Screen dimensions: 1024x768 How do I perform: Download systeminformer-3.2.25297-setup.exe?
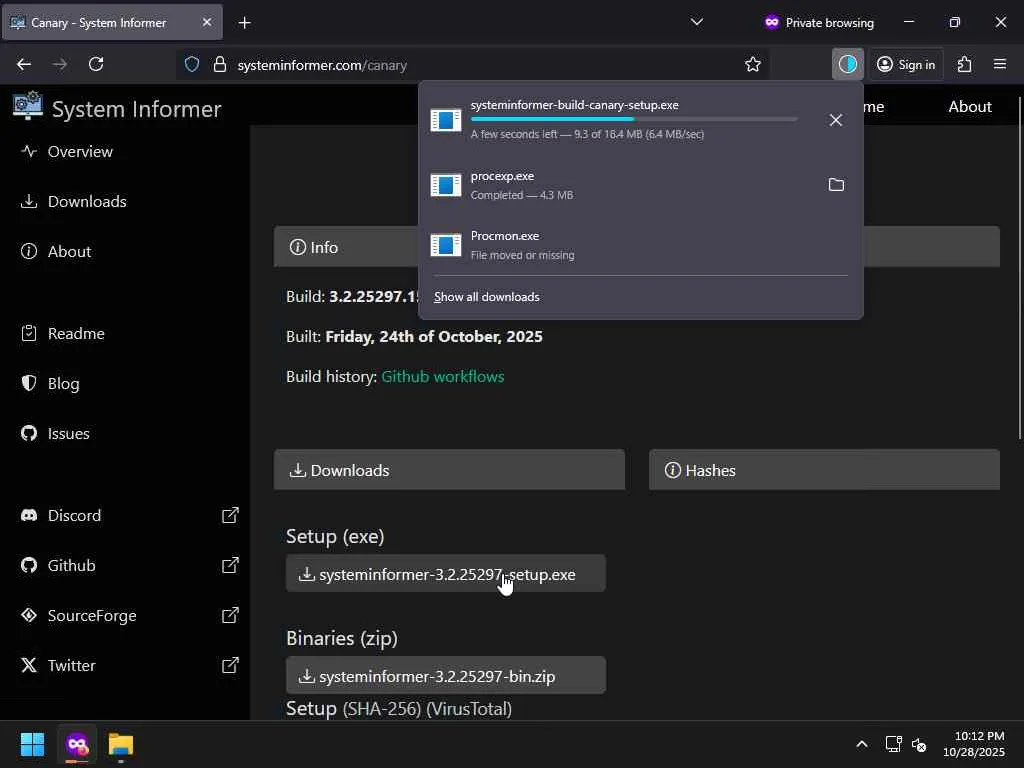pyautogui.click(x=446, y=574)
